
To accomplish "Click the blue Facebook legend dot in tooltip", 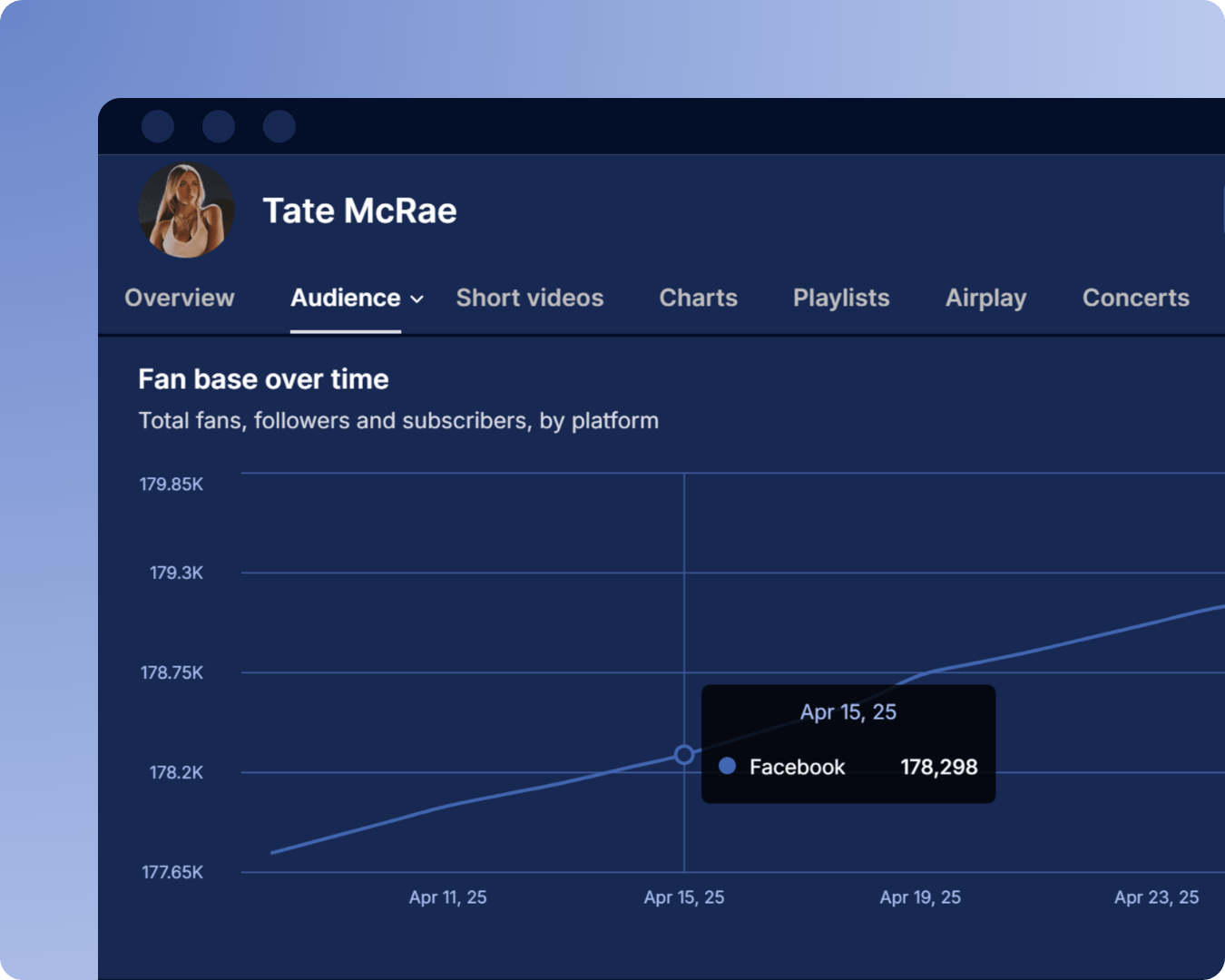I will pos(727,766).
